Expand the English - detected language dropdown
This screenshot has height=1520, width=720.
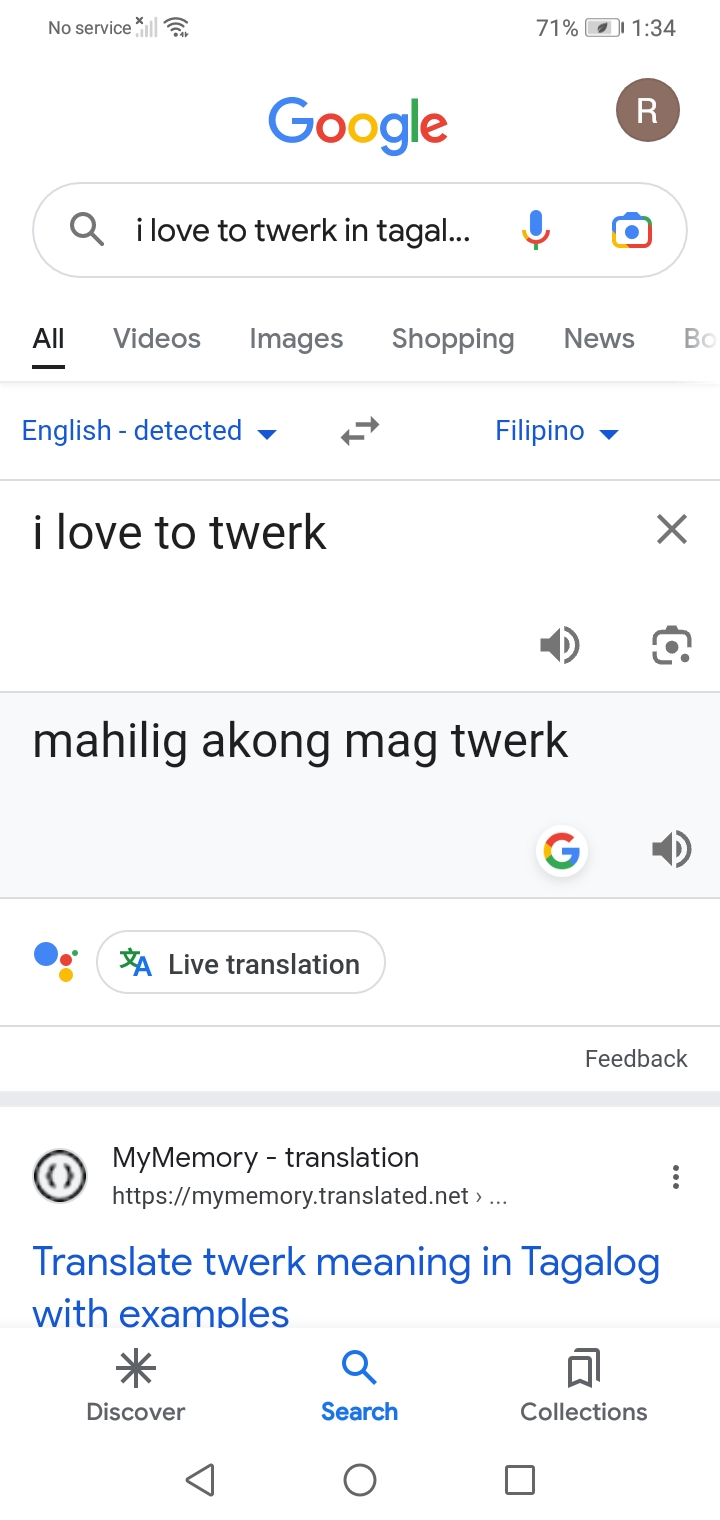click(148, 431)
